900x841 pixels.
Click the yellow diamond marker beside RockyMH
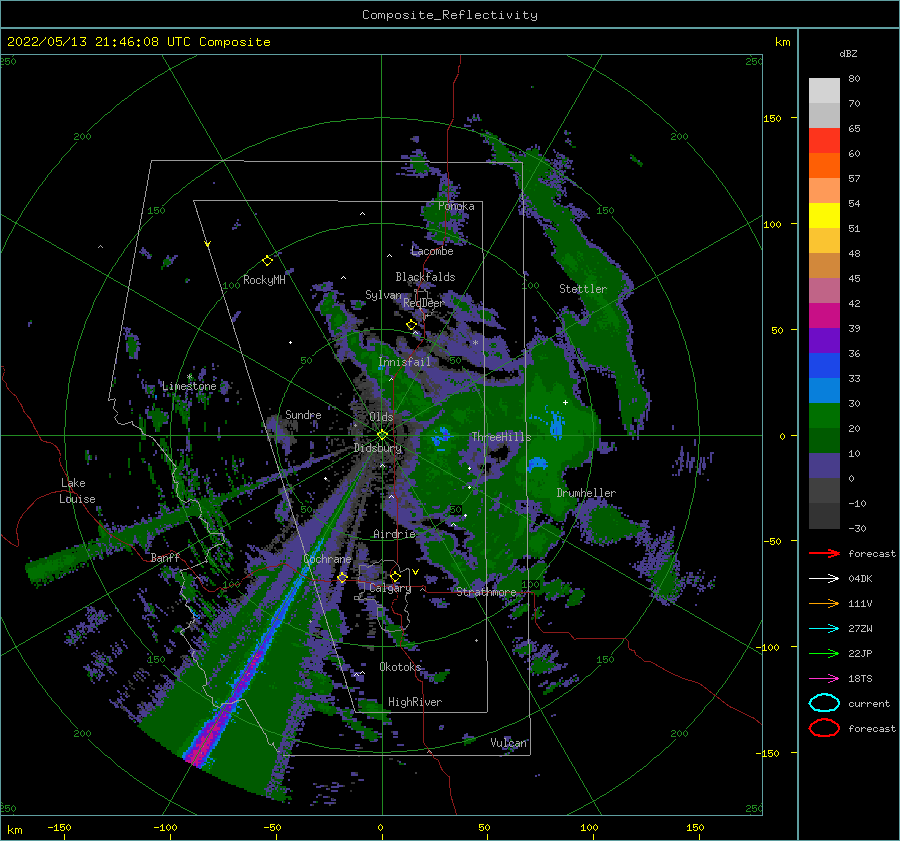pos(267,261)
